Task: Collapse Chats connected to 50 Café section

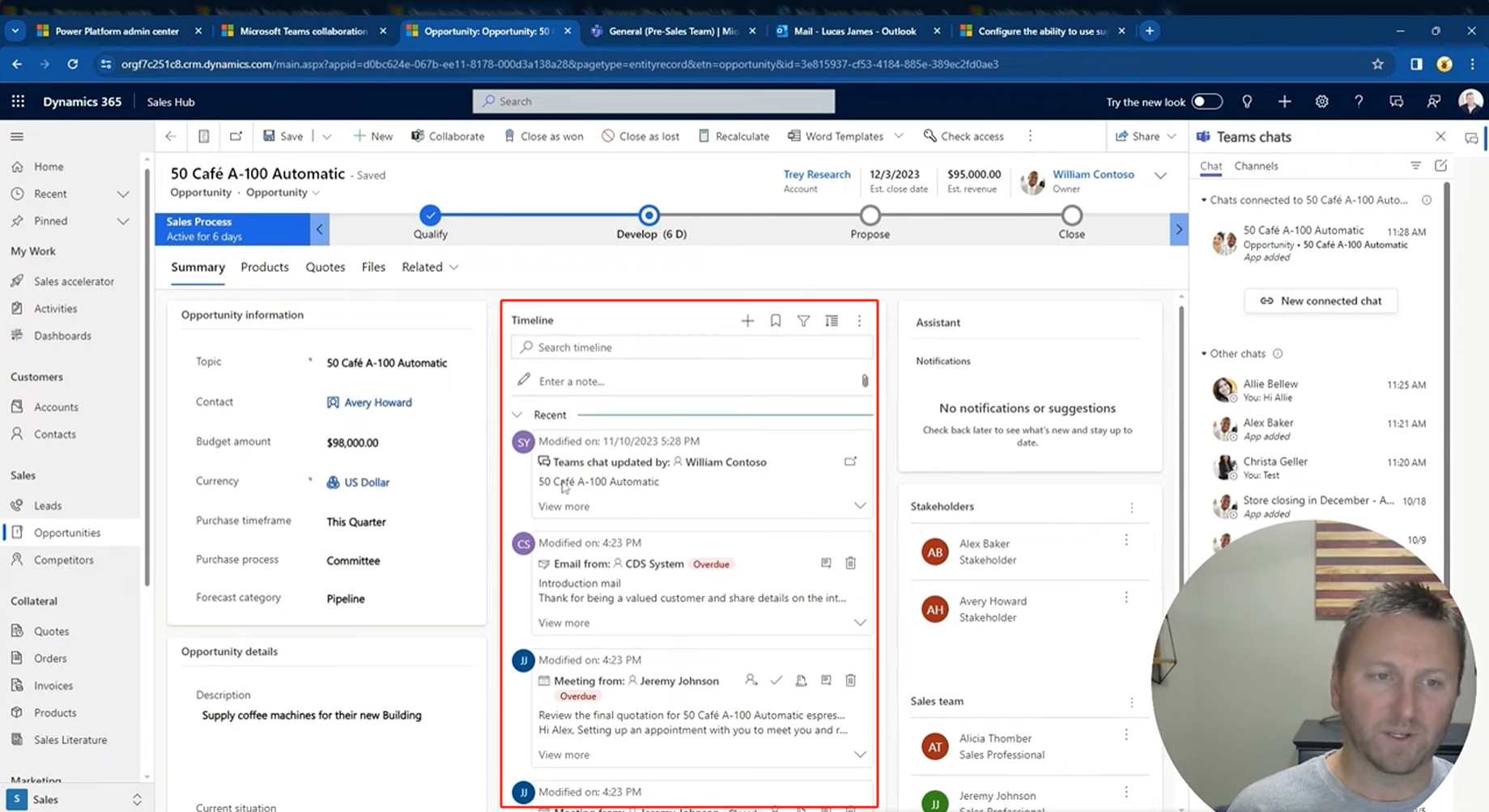Action: [x=1204, y=200]
